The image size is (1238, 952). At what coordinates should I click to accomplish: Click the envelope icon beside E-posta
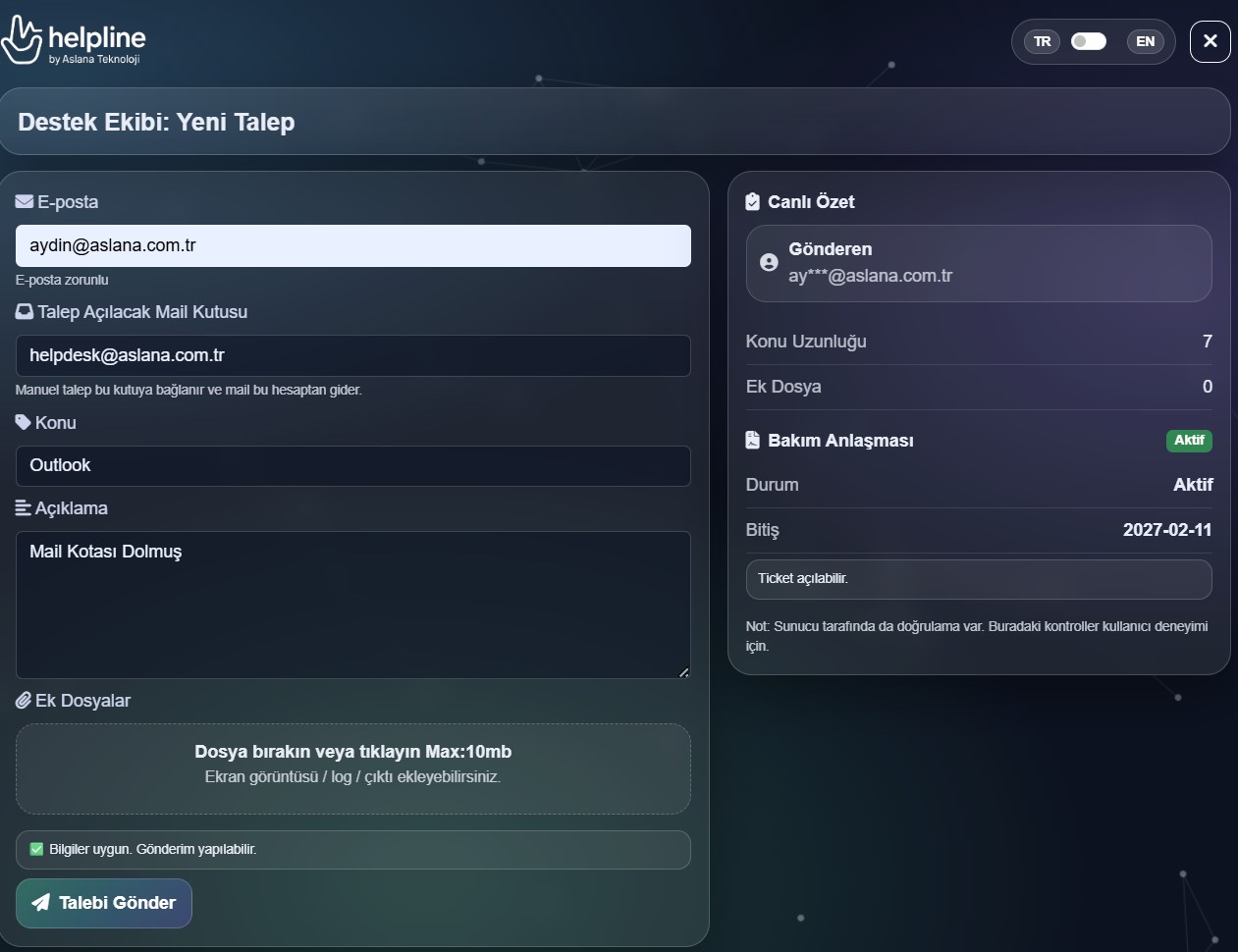tap(25, 201)
